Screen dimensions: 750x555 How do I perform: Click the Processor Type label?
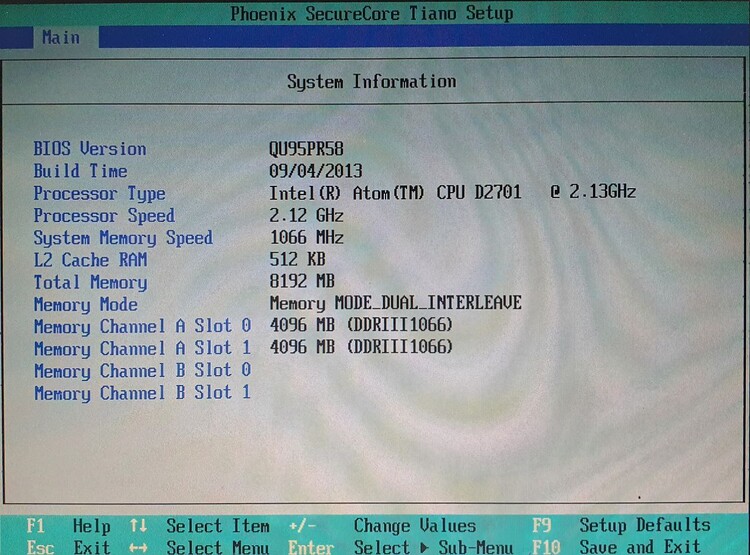(x=99, y=194)
